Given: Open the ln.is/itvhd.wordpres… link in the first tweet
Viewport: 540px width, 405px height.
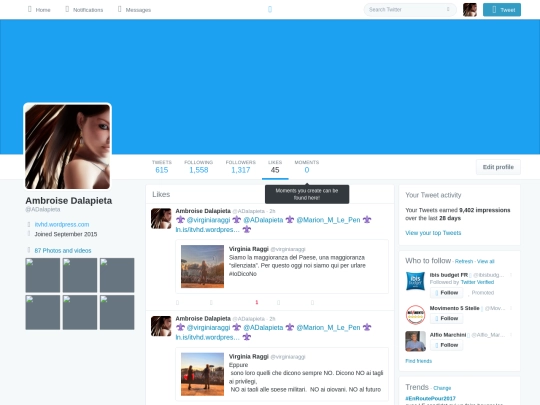Looking at the screenshot, I should click(x=207, y=230).
